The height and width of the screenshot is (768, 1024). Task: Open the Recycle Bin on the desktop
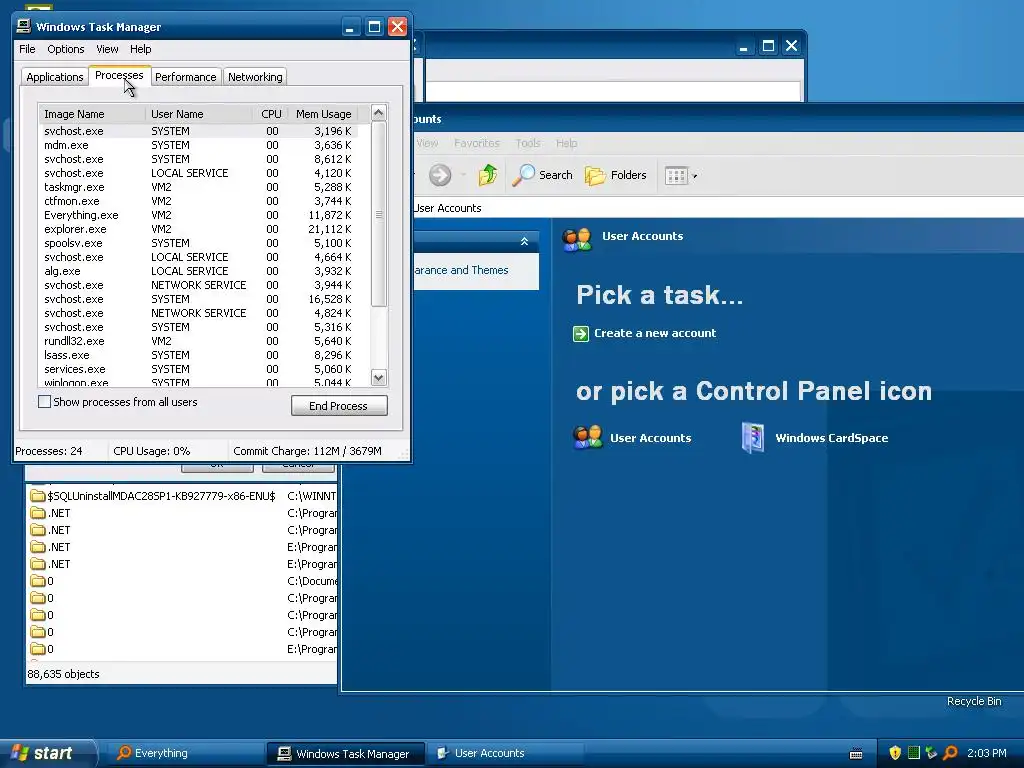tap(974, 701)
